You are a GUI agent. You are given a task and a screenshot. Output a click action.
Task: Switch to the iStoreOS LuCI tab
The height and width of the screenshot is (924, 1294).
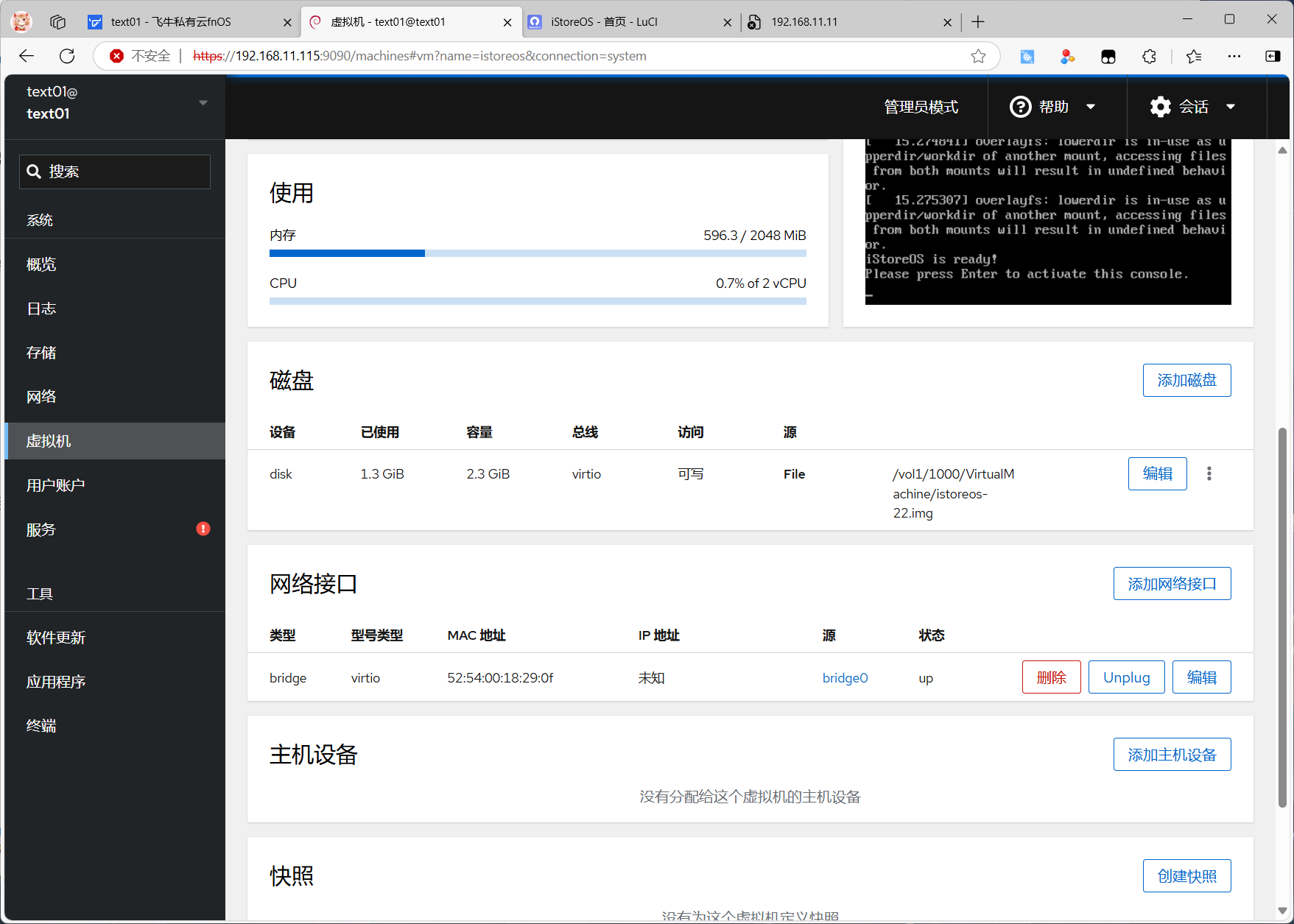click(x=626, y=22)
